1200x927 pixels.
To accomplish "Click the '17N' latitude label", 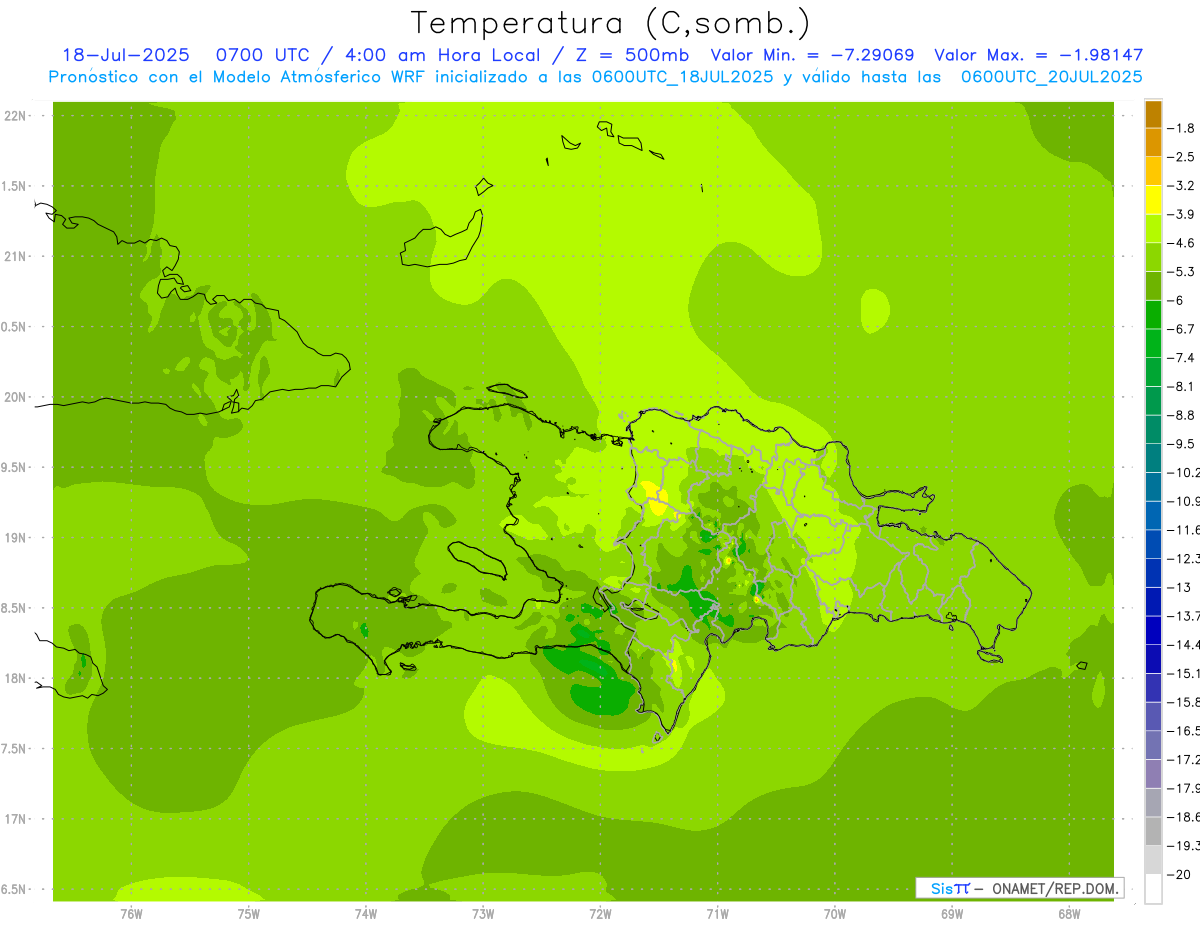I will (x=17, y=819).
